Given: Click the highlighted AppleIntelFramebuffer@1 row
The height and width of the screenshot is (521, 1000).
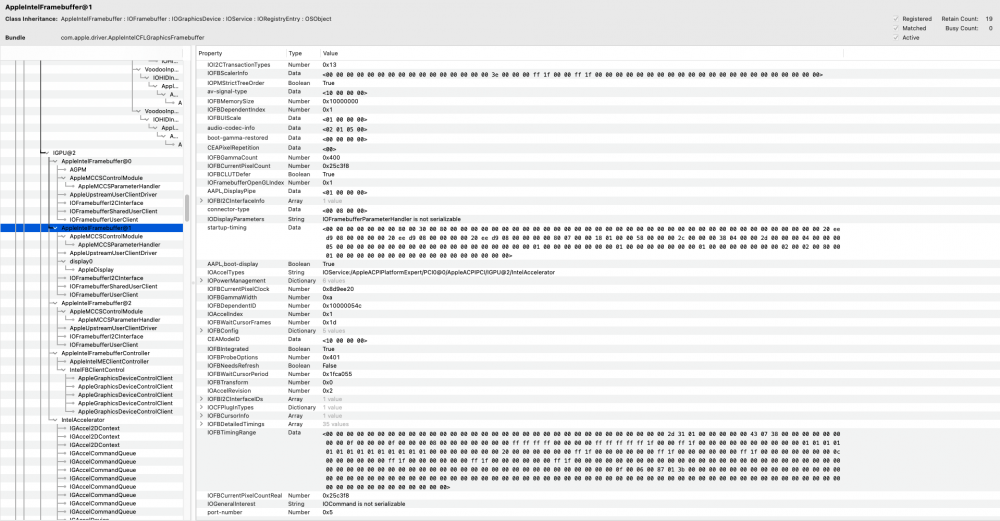Looking at the screenshot, I should coord(92,228).
